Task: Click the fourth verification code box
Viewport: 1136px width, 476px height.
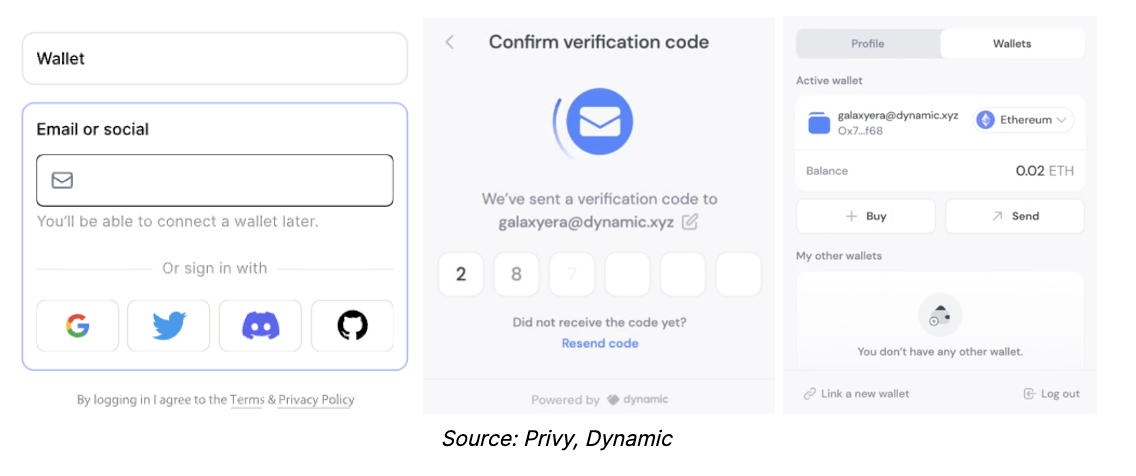Action: 627,275
